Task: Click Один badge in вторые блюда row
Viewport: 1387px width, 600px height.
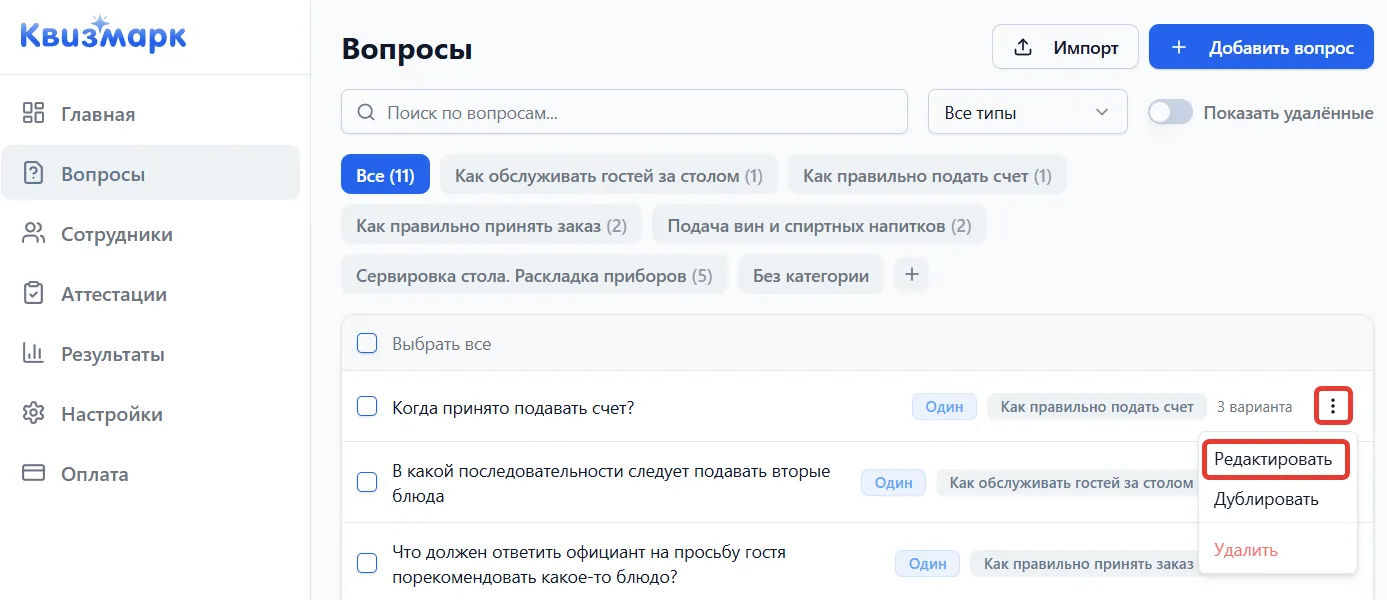Action: (893, 482)
